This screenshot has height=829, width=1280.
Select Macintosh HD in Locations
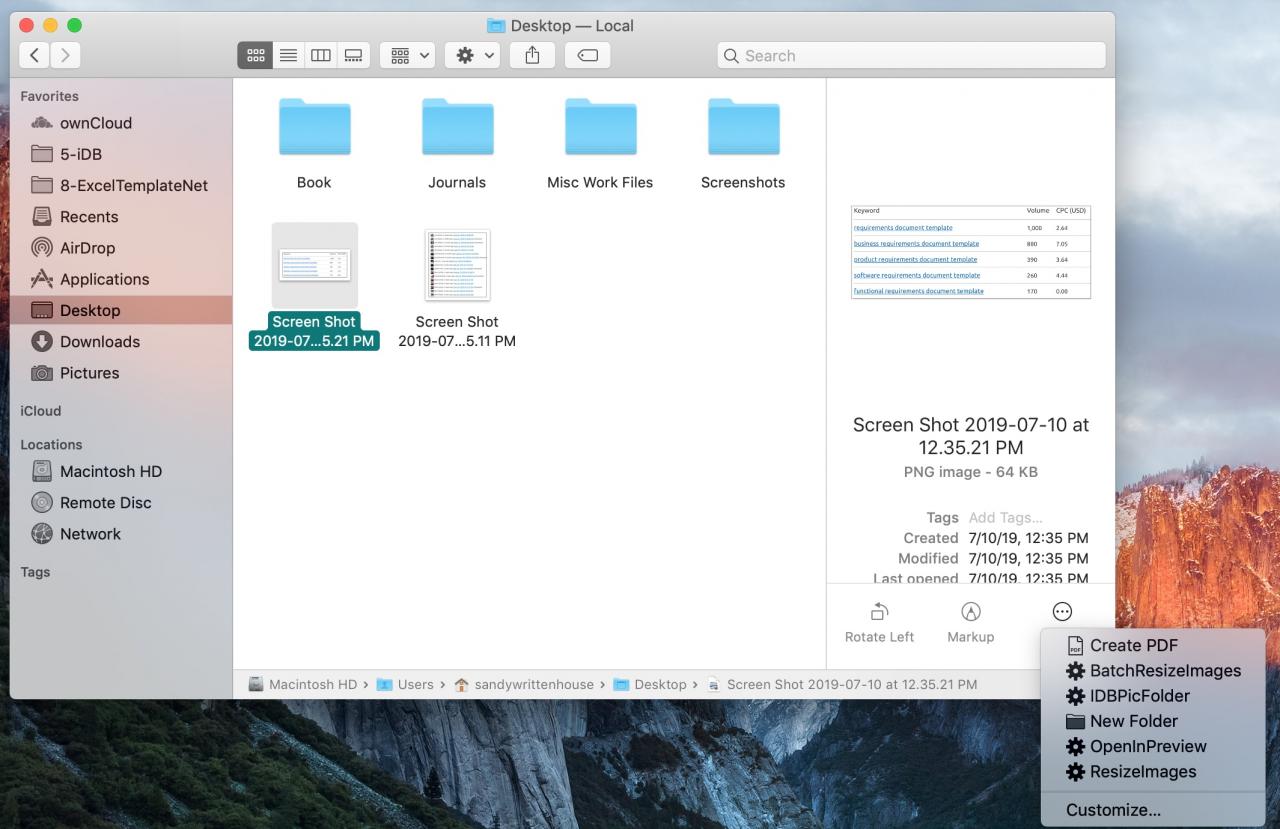point(120,471)
